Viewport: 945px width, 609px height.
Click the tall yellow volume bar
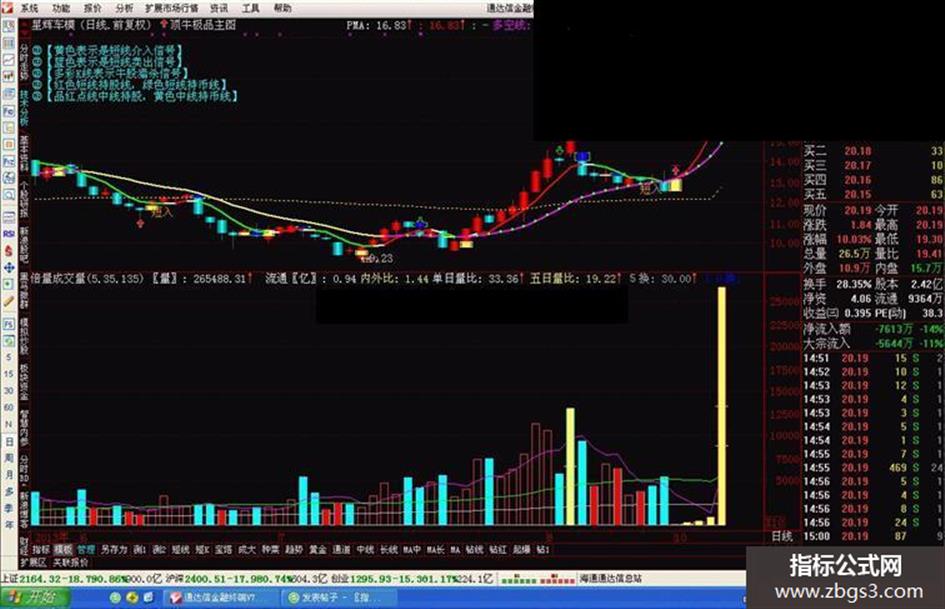click(x=721, y=406)
